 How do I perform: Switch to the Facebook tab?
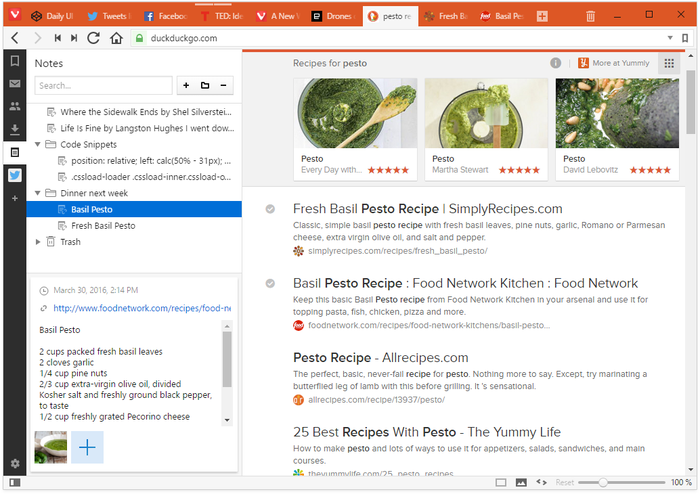(x=166, y=17)
